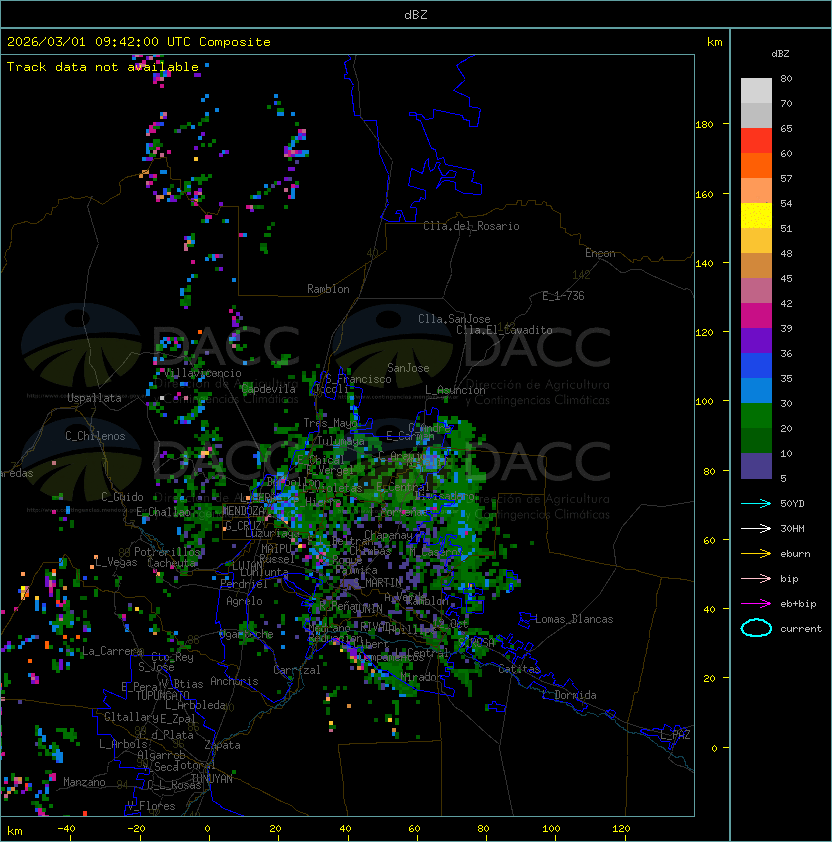Click the 'Agrelo' map label
The width and height of the screenshot is (832, 842).
tap(244, 601)
